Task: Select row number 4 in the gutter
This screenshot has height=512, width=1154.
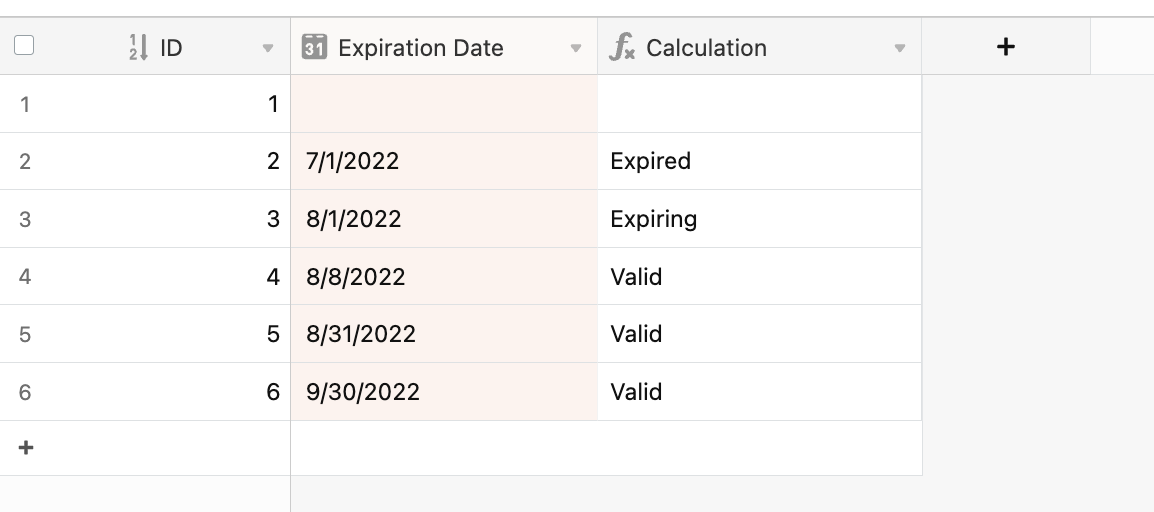Action: click(24, 277)
